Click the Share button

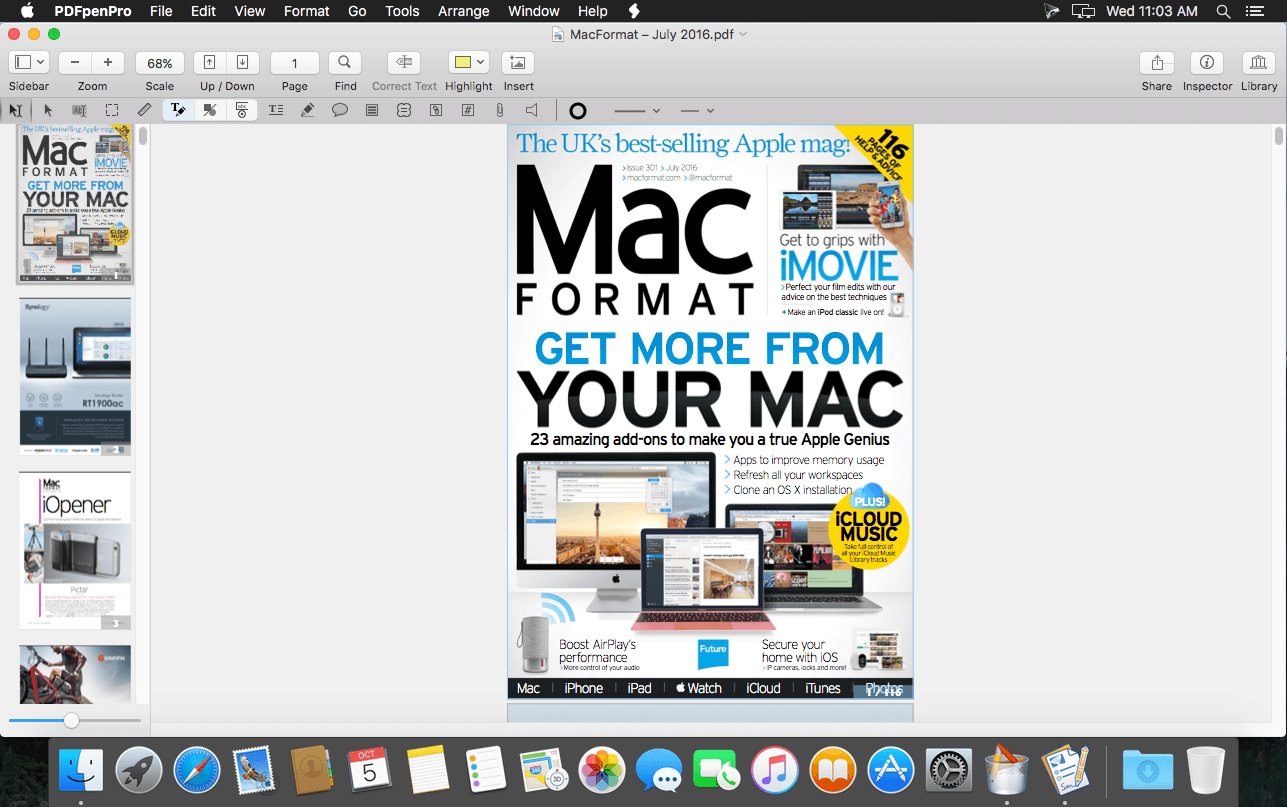tap(1156, 63)
